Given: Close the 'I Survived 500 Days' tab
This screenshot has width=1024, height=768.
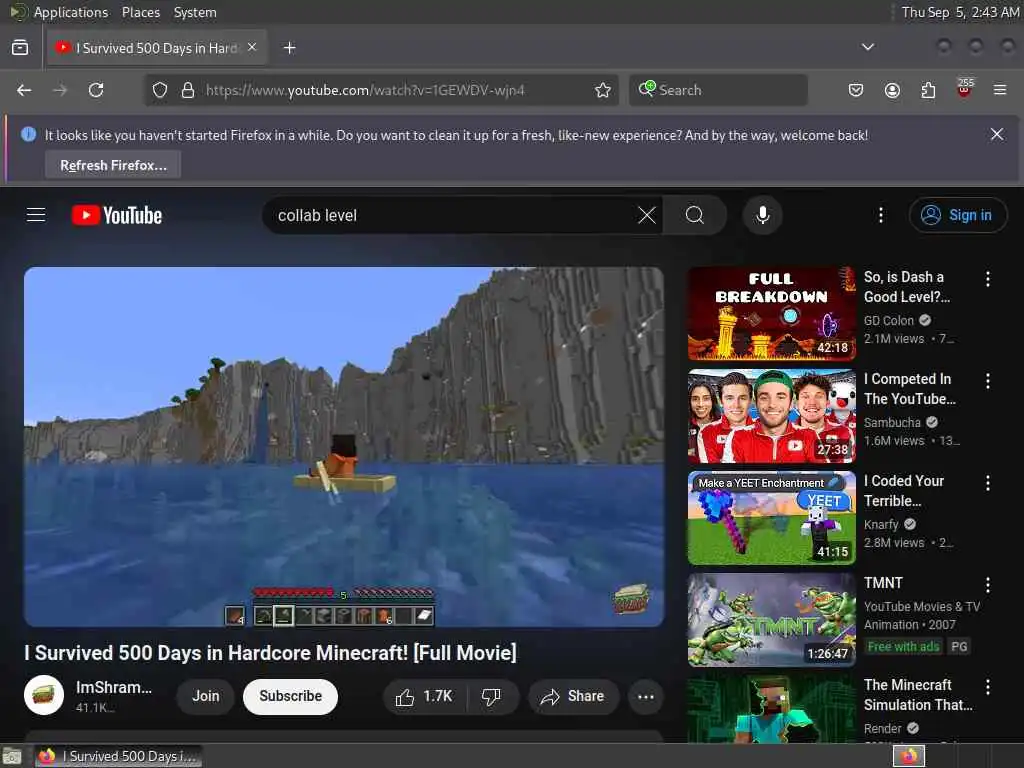Looking at the screenshot, I should tap(252, 47).
